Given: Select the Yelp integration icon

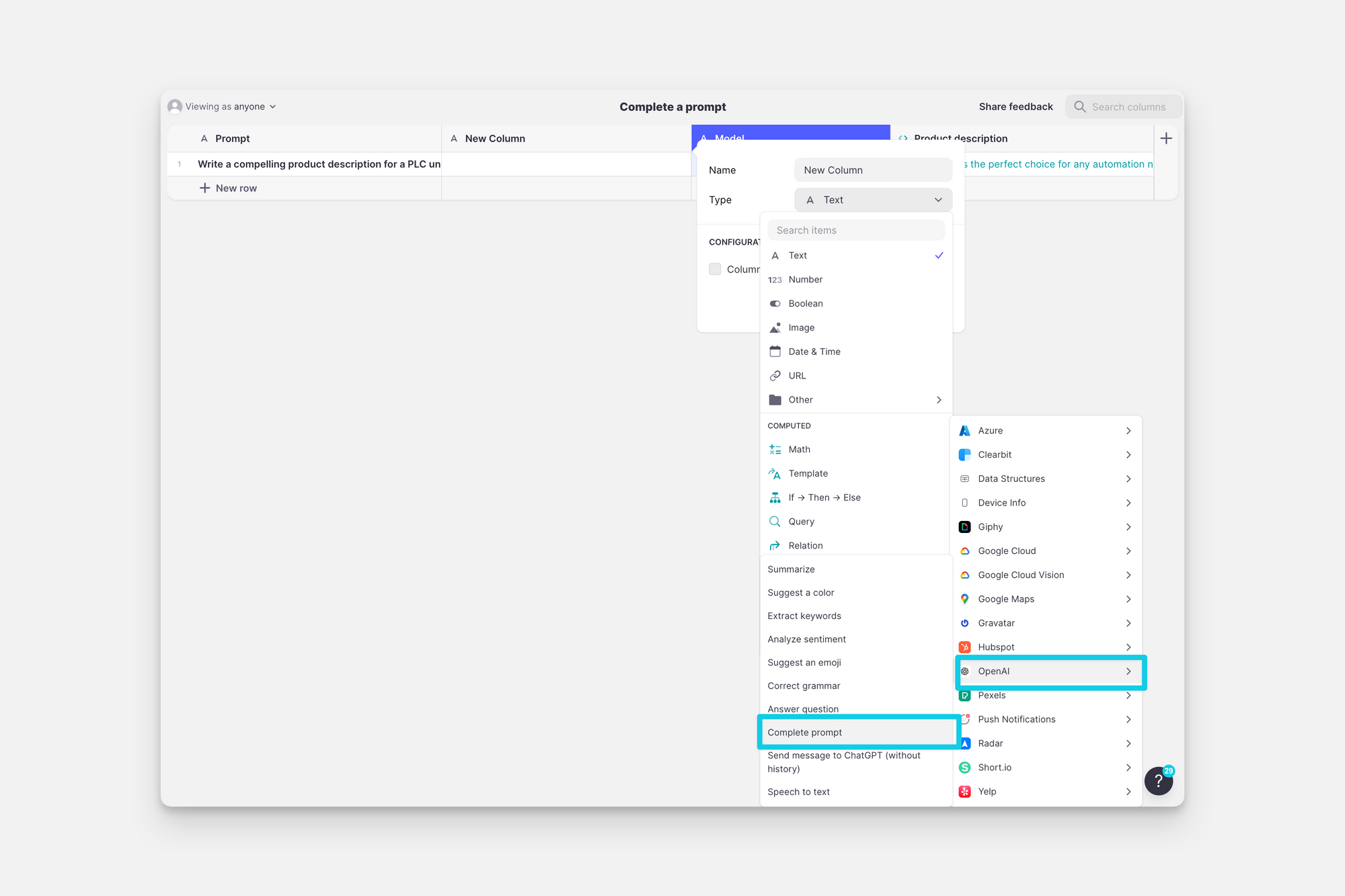Looking at the screenshot, I should [964, 792].
